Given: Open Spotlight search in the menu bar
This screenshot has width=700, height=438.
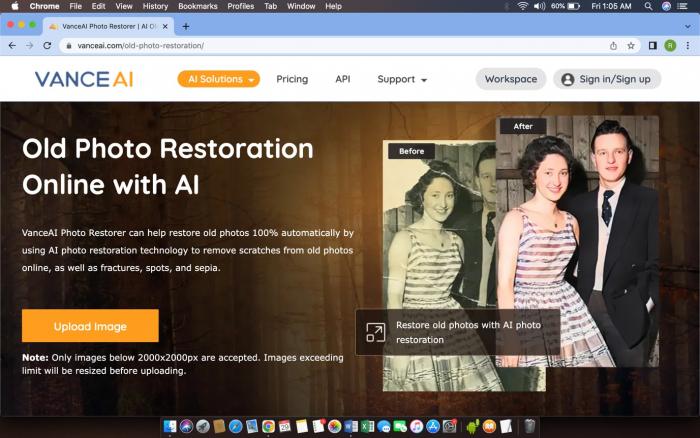Looking at the screenshot, I should (x=648, y=6).
